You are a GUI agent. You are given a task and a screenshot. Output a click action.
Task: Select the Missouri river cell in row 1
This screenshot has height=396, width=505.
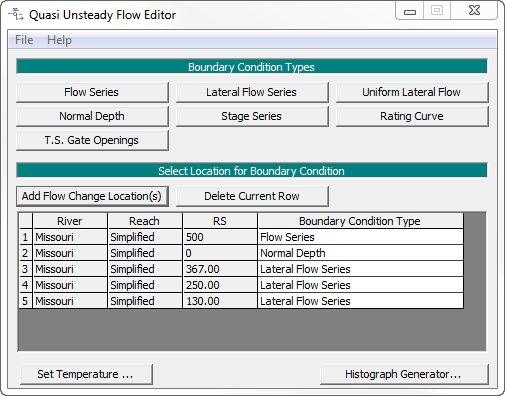pyautogui.click(x=70, y=237)
